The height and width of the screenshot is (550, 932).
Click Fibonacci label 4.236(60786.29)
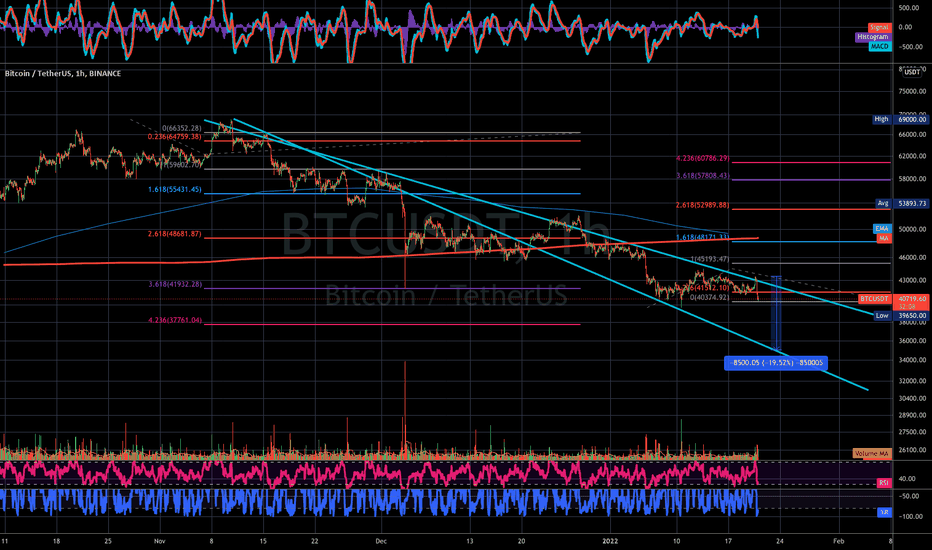coord(703,159)
